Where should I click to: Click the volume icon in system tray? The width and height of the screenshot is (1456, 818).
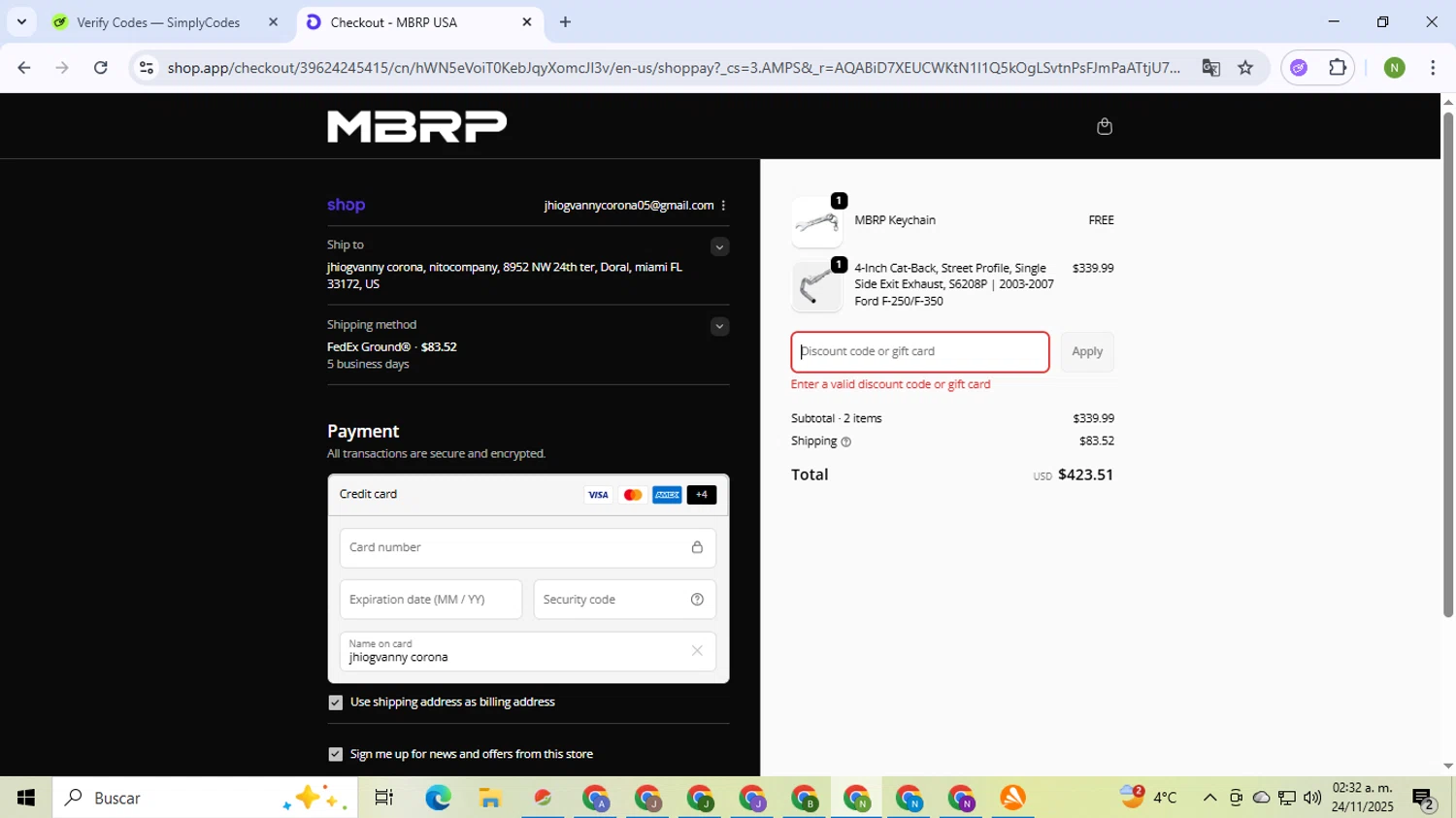(1312, 798)
